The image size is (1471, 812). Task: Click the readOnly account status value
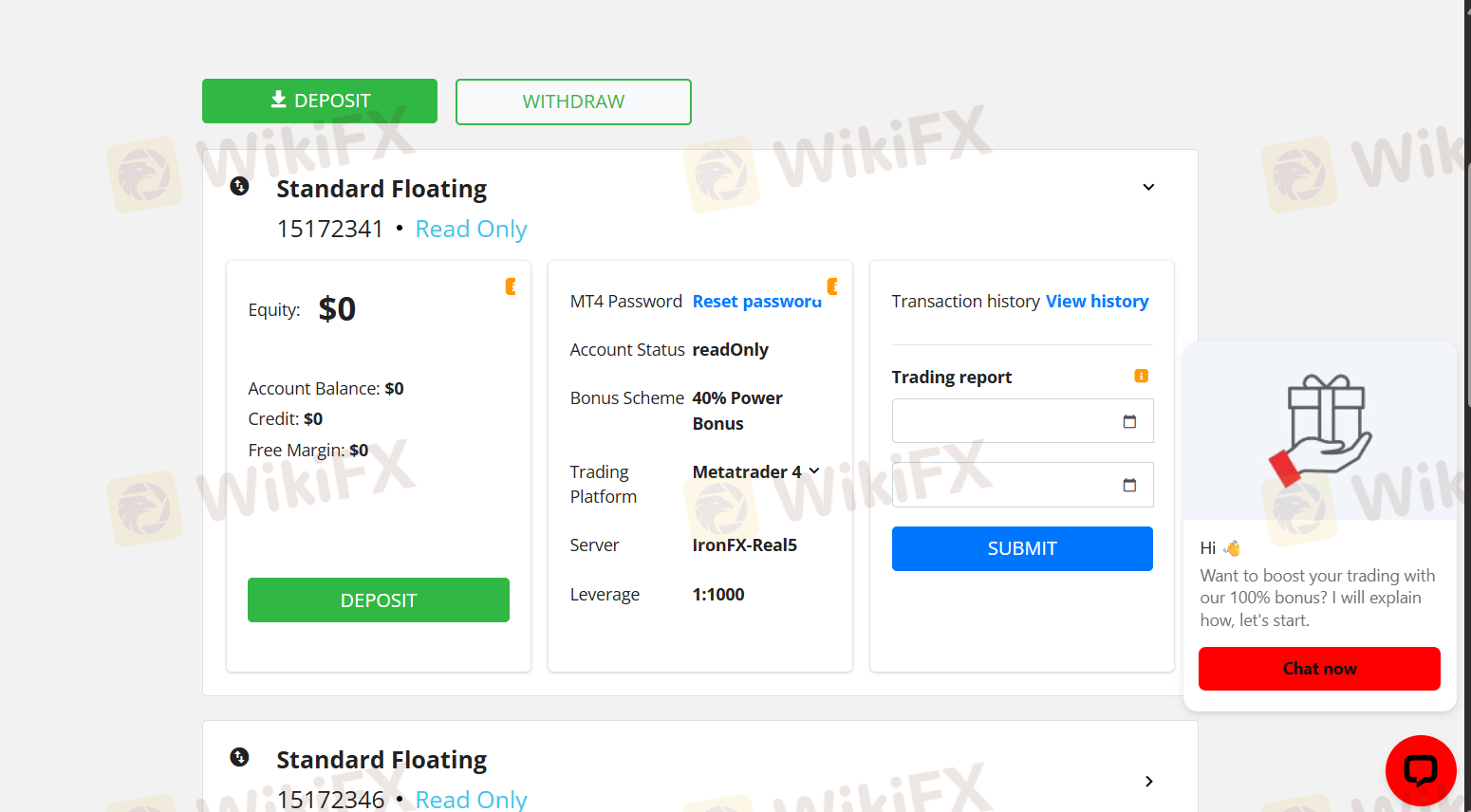731,349
